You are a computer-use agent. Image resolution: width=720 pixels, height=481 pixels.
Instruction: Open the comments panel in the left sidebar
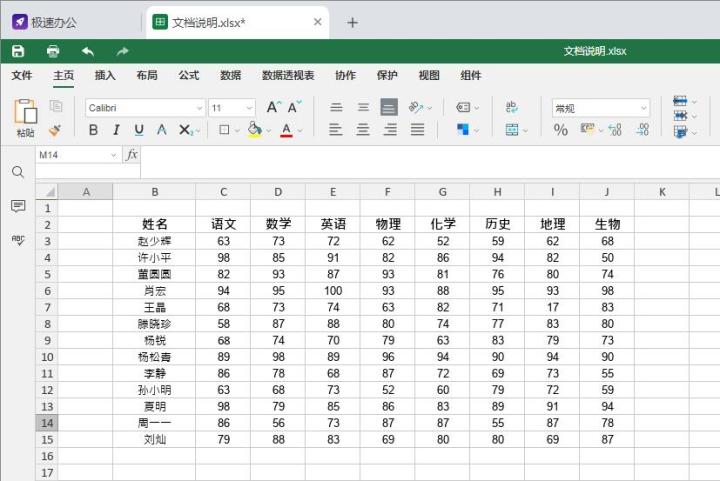coord(18,206)
